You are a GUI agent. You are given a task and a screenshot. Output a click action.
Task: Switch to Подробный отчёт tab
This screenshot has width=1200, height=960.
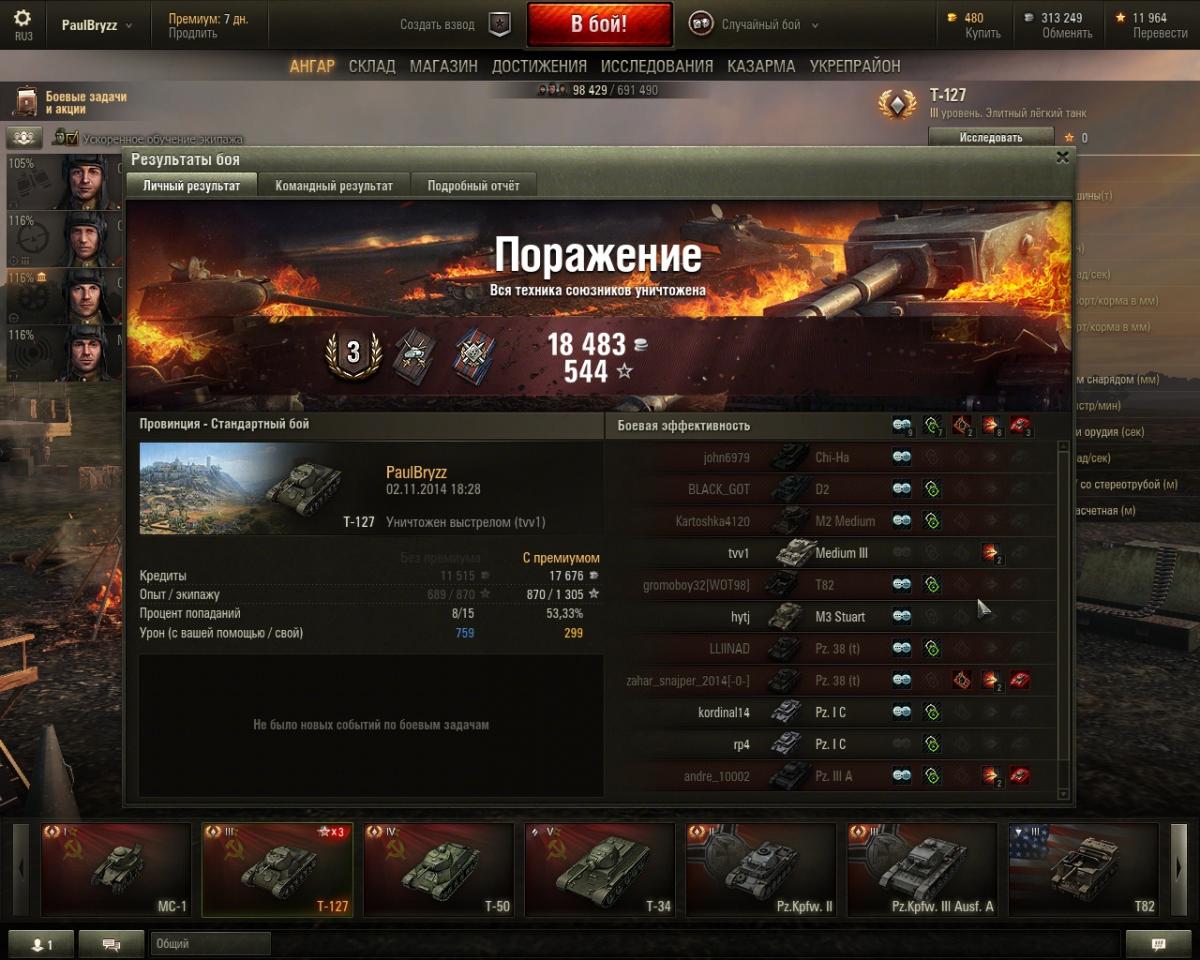(473, 186)
